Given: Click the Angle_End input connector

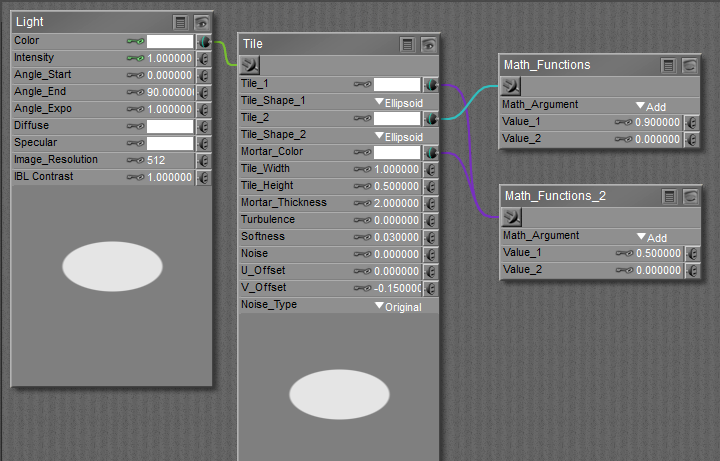Looking at the screenshot, I should point(204,93).
